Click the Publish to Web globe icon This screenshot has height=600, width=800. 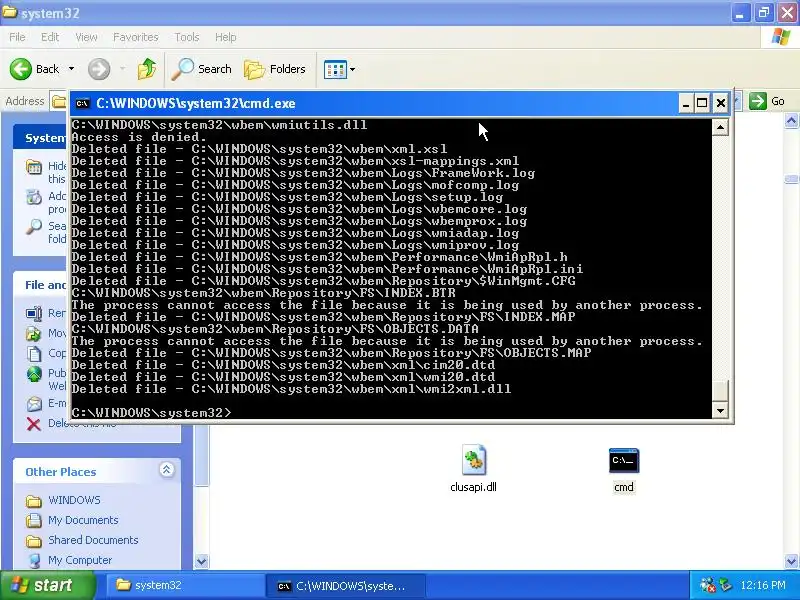34,374
